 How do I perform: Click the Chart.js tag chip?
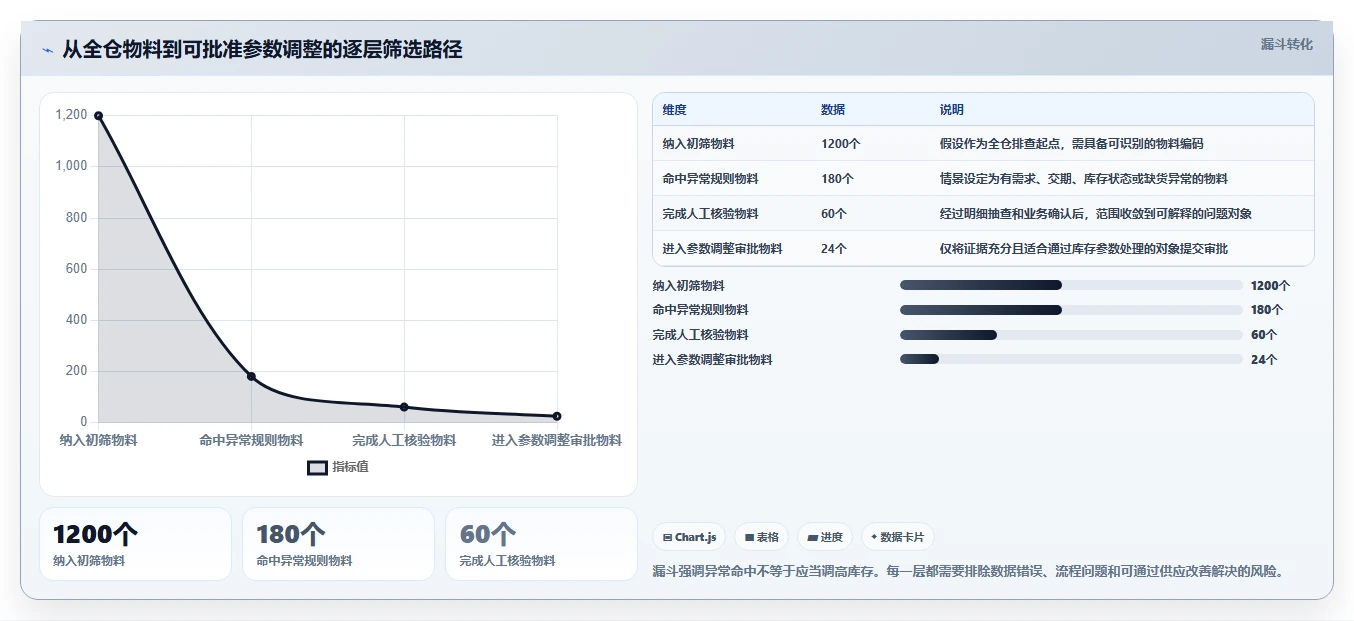(689, 537)
